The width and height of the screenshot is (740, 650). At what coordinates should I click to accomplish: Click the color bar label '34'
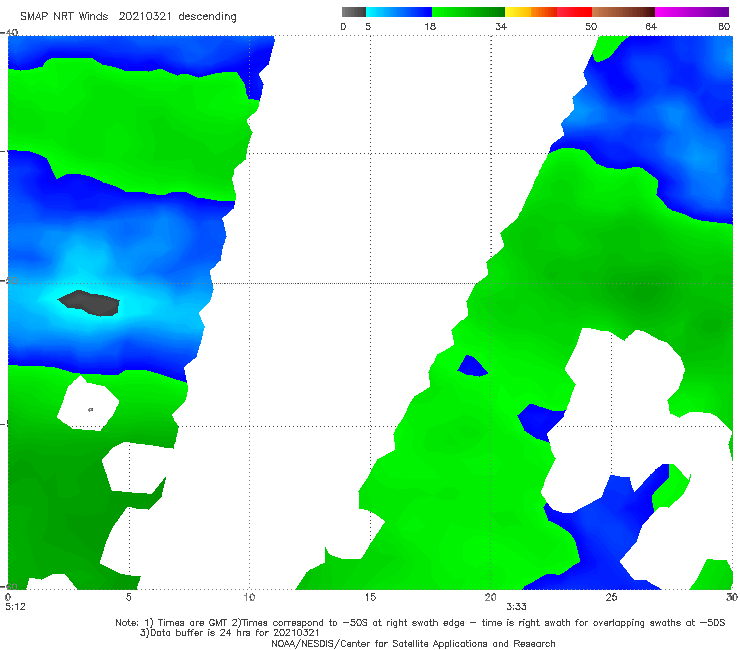tap(501, 27)
